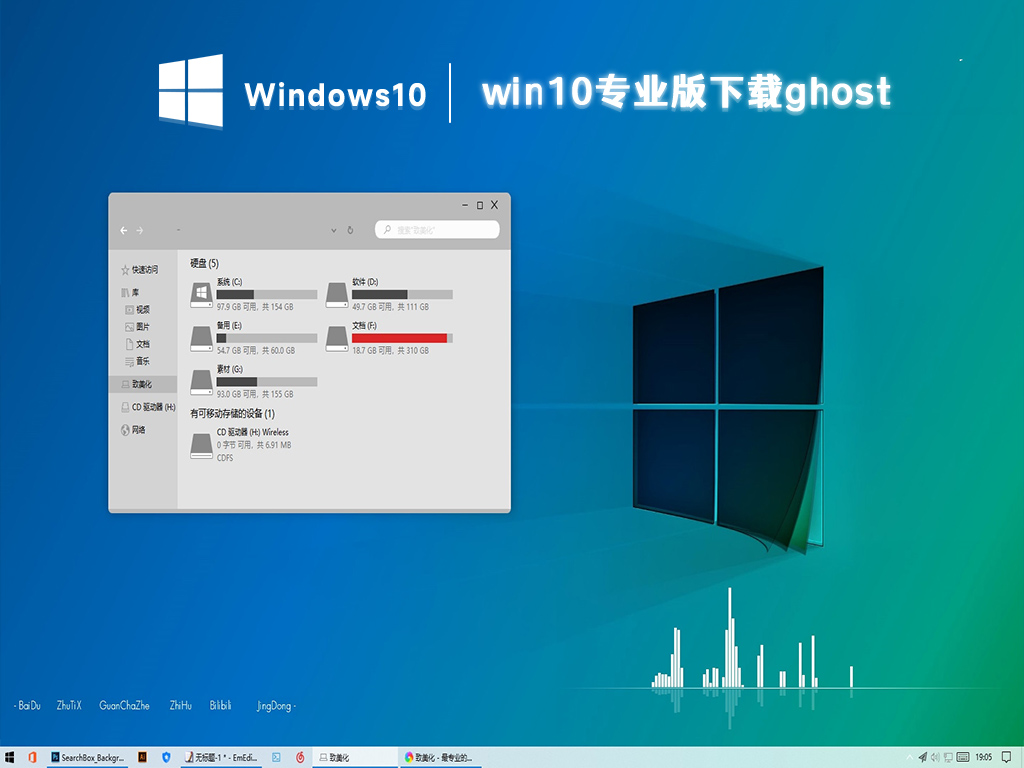1024x768 pixels.
Task: Switch to the EmEditor taskbar window
Action: pos(225,757)
